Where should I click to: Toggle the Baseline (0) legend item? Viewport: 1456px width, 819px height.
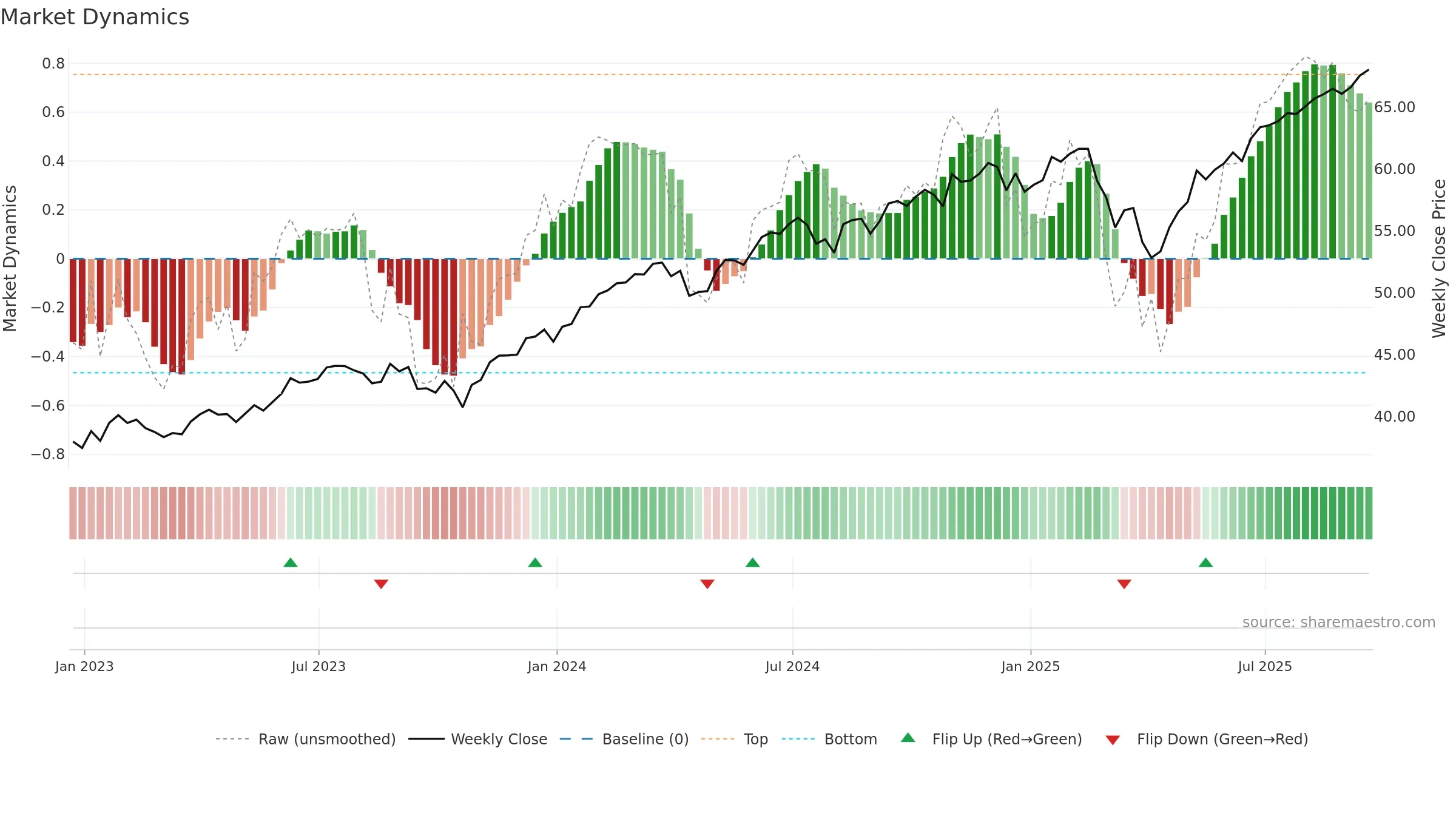coord(624,739)
